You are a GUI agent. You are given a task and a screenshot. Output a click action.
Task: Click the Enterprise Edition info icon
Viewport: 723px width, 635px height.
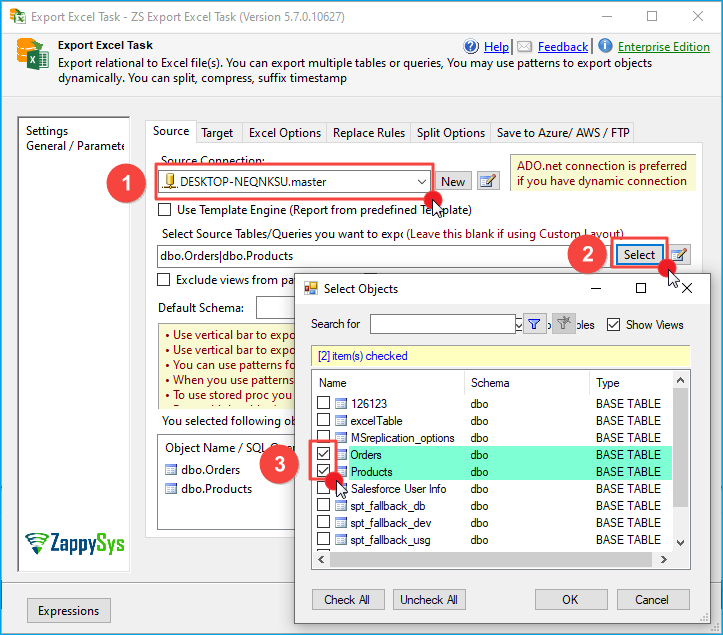[605, 46]
